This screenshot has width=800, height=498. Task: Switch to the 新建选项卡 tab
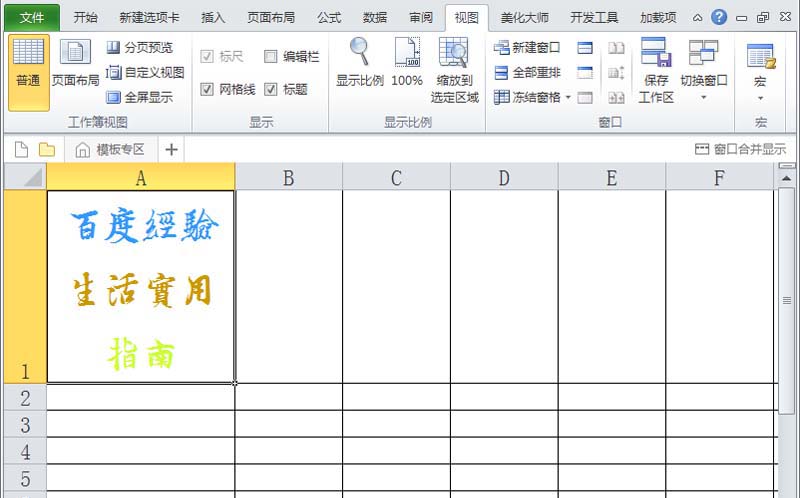149,18
